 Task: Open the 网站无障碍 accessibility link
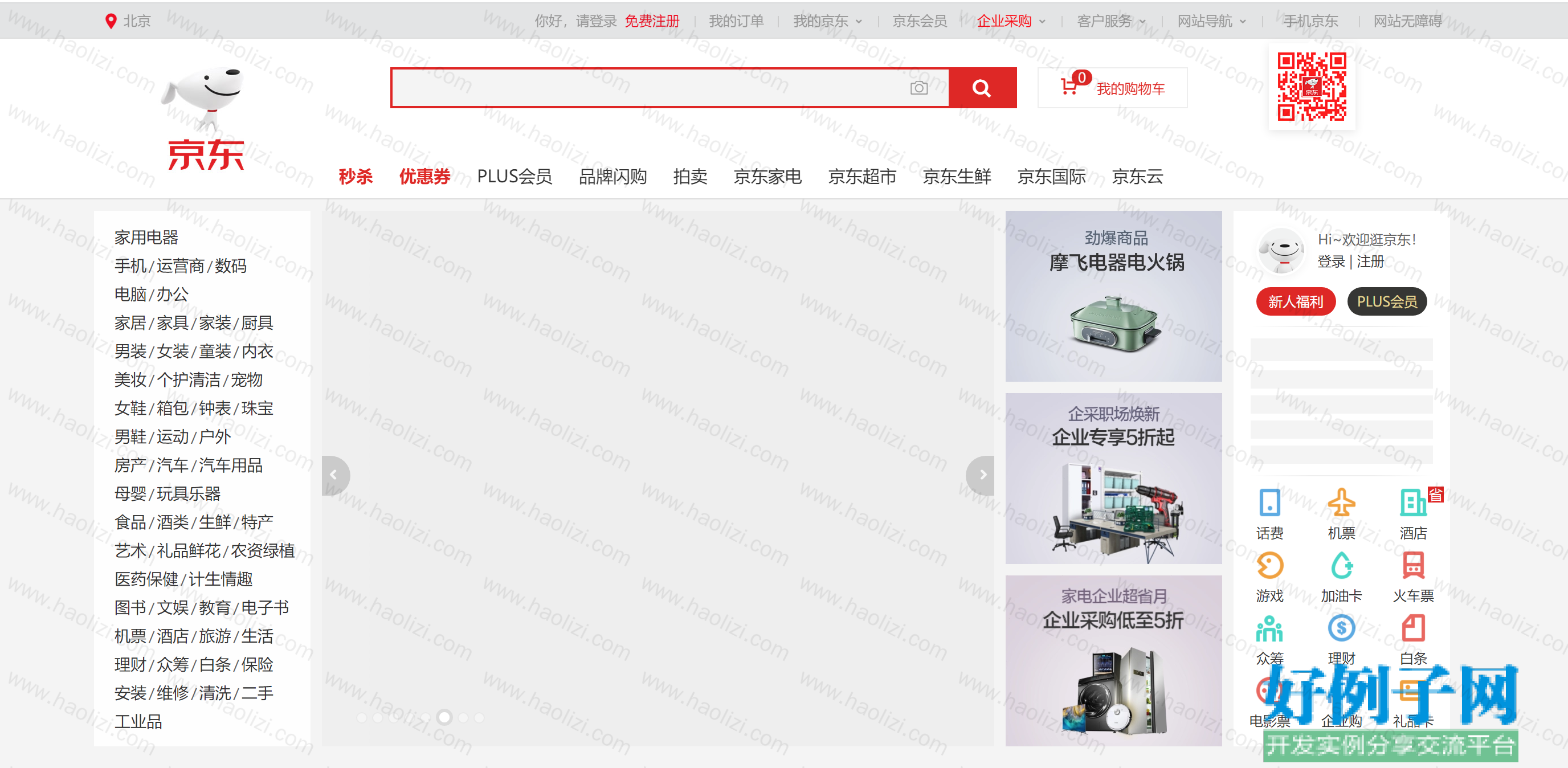1407,21
